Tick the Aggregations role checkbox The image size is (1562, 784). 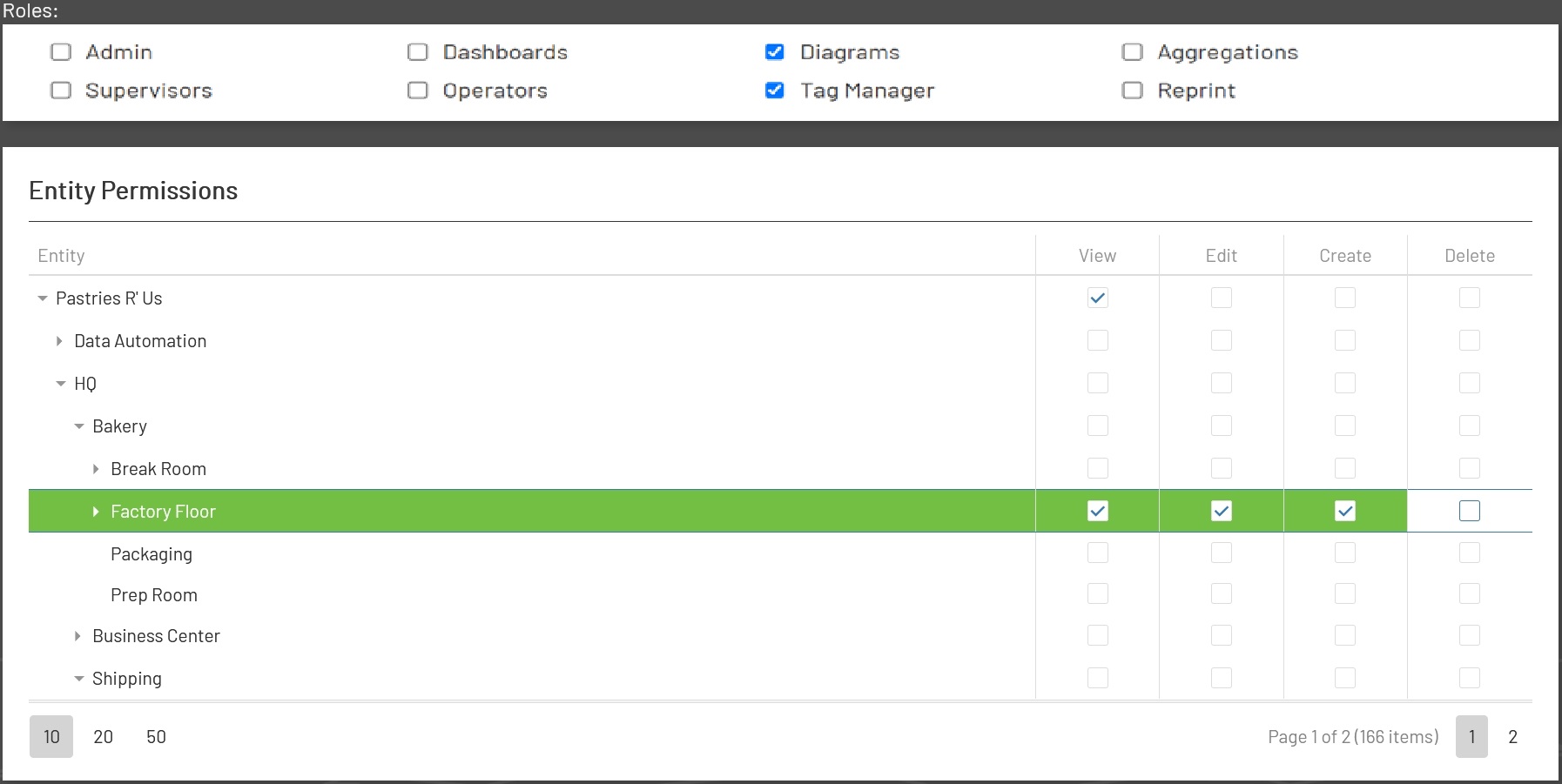click(x=1132, y=52)
